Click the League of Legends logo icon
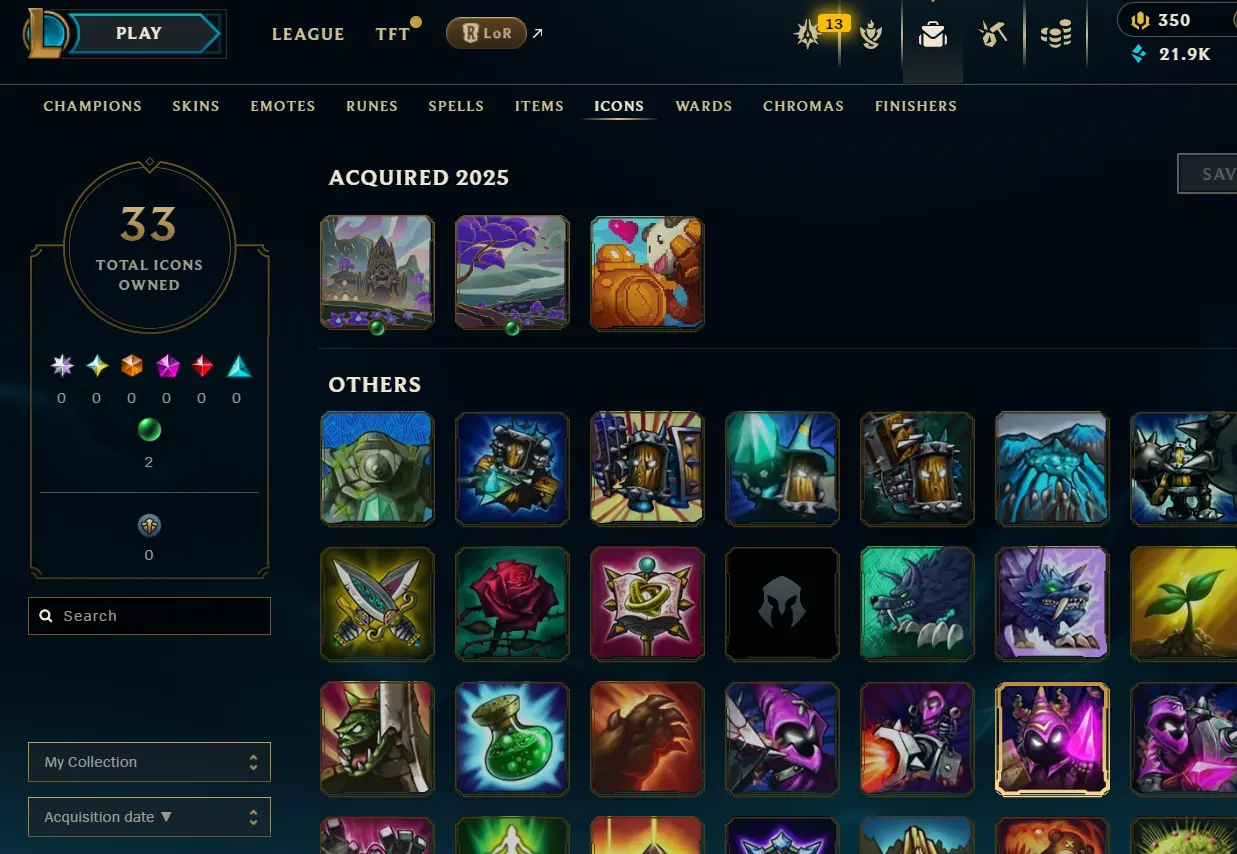This screenshot has height=854, width=1237. point(45,34)
